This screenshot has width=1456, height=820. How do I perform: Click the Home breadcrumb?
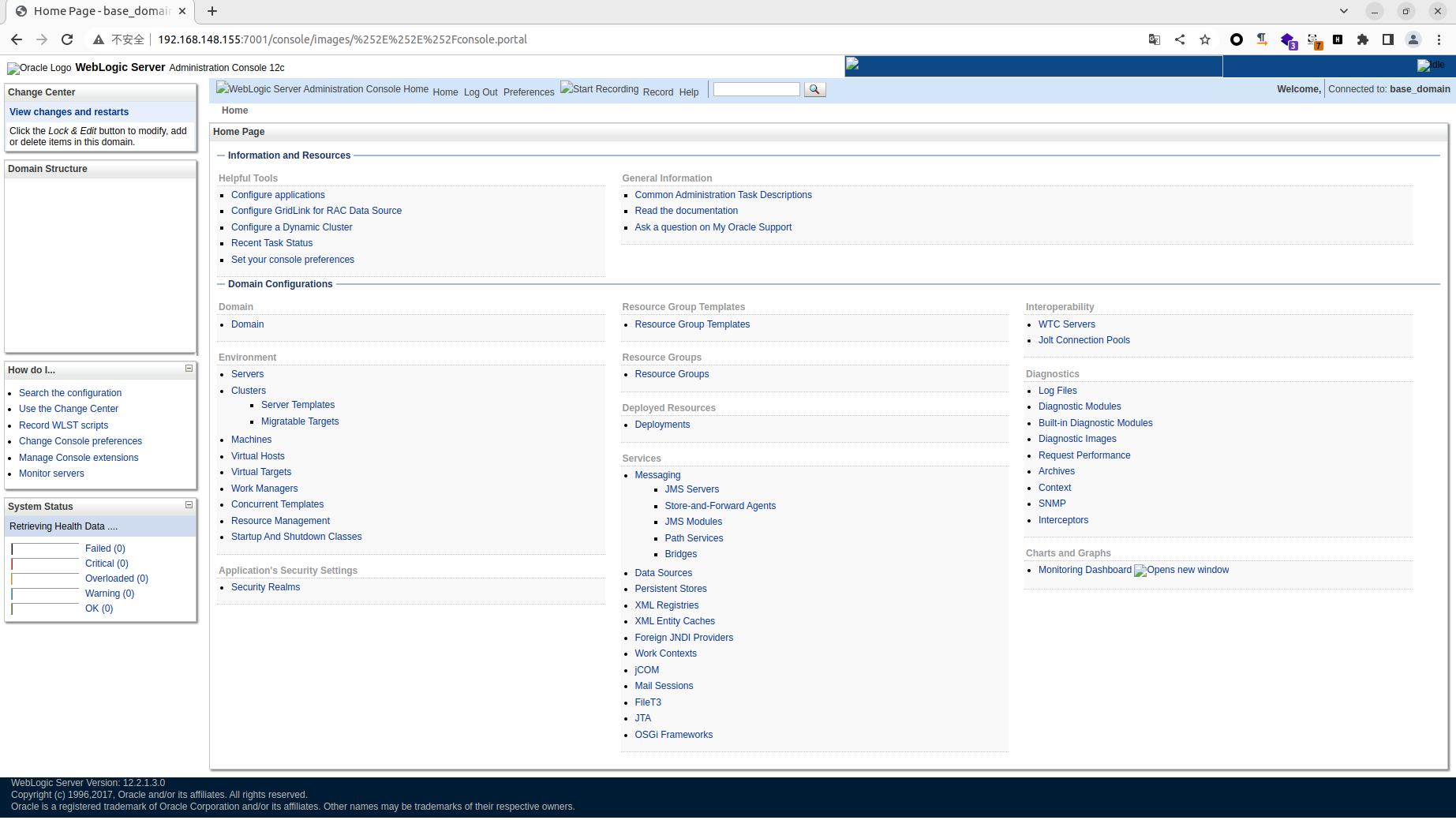[x=234, y=110]
